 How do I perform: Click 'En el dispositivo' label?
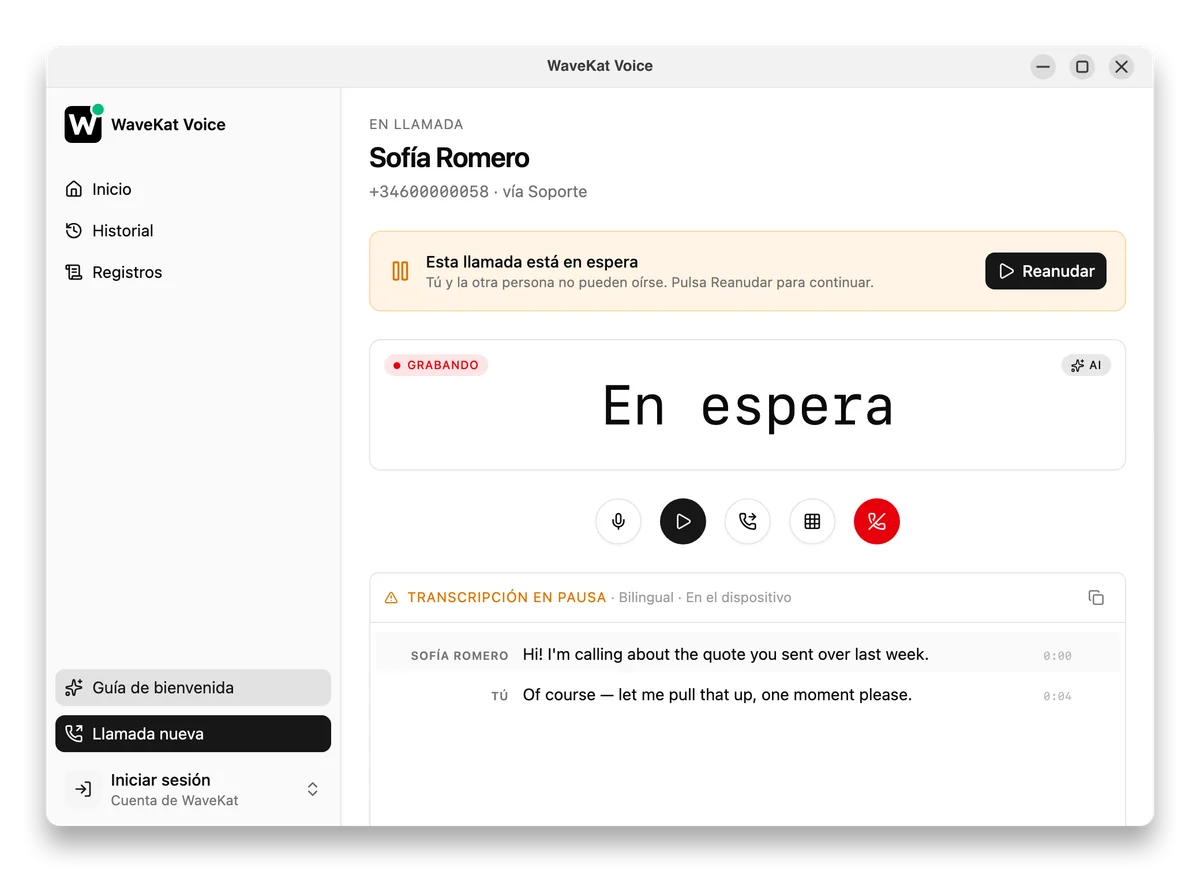(738, 597)
